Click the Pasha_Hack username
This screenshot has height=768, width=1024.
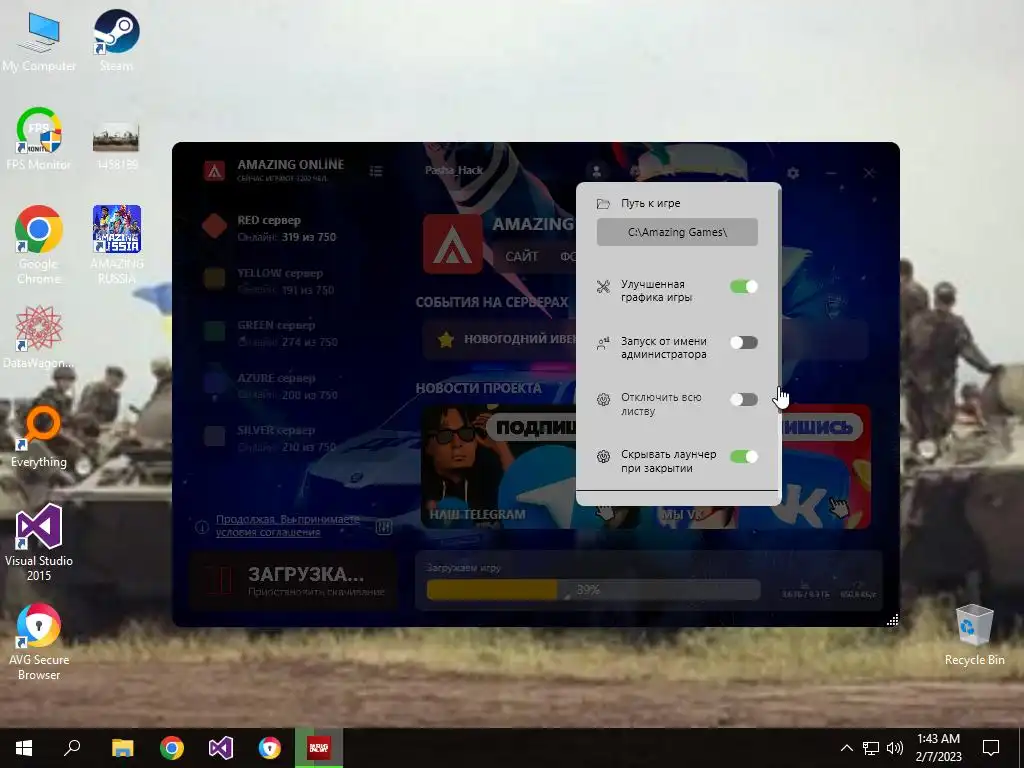tap(454, 170)
